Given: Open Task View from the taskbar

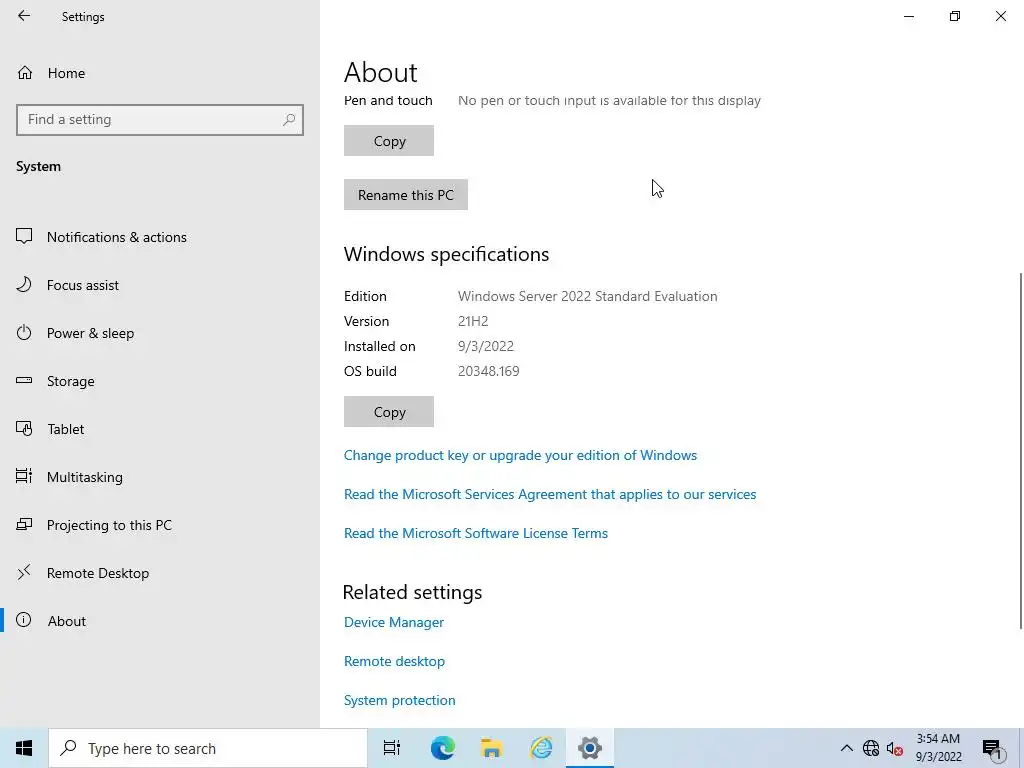Looking at the screenshot, I should click(392, 748).
